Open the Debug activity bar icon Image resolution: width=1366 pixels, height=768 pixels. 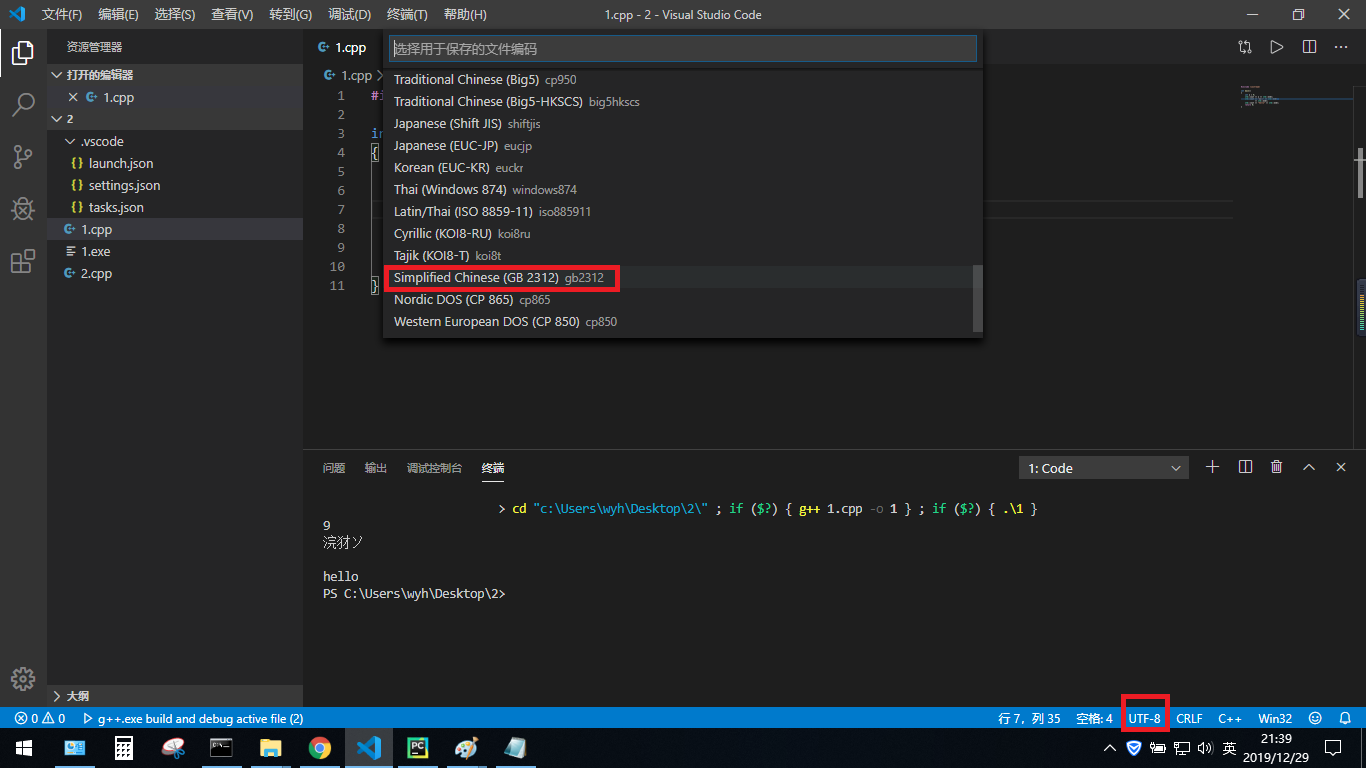pos(23,209)
